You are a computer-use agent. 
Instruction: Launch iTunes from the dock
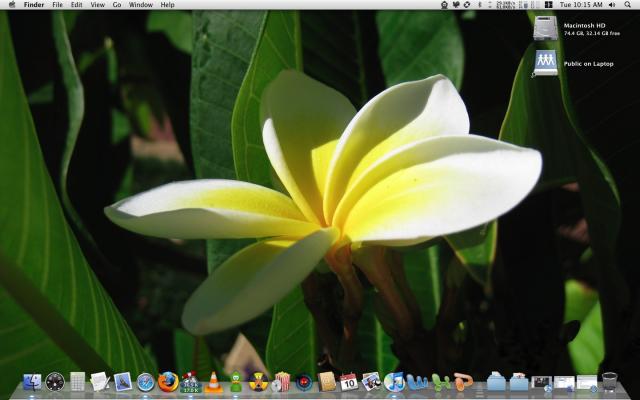[394, 382]
